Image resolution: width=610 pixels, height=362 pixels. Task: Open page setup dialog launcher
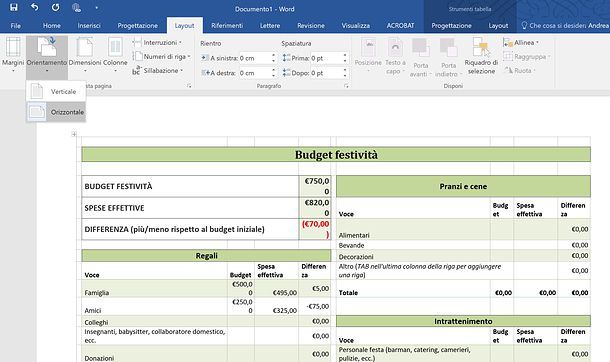click(x=189, y=86)
